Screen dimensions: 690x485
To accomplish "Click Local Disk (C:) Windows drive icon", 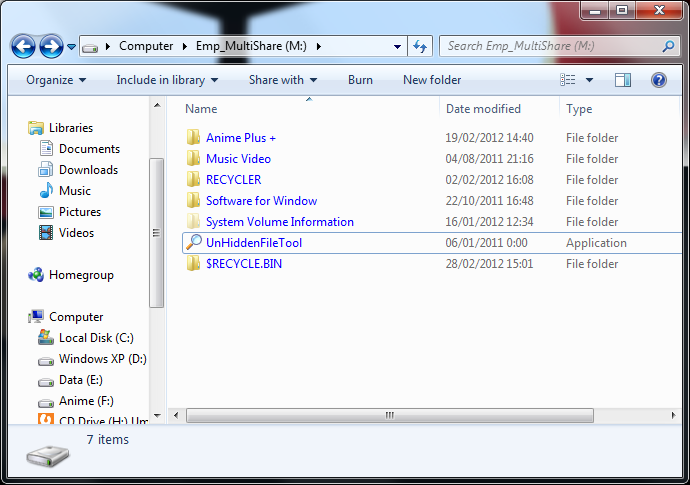I will click(x=46, y=337).
